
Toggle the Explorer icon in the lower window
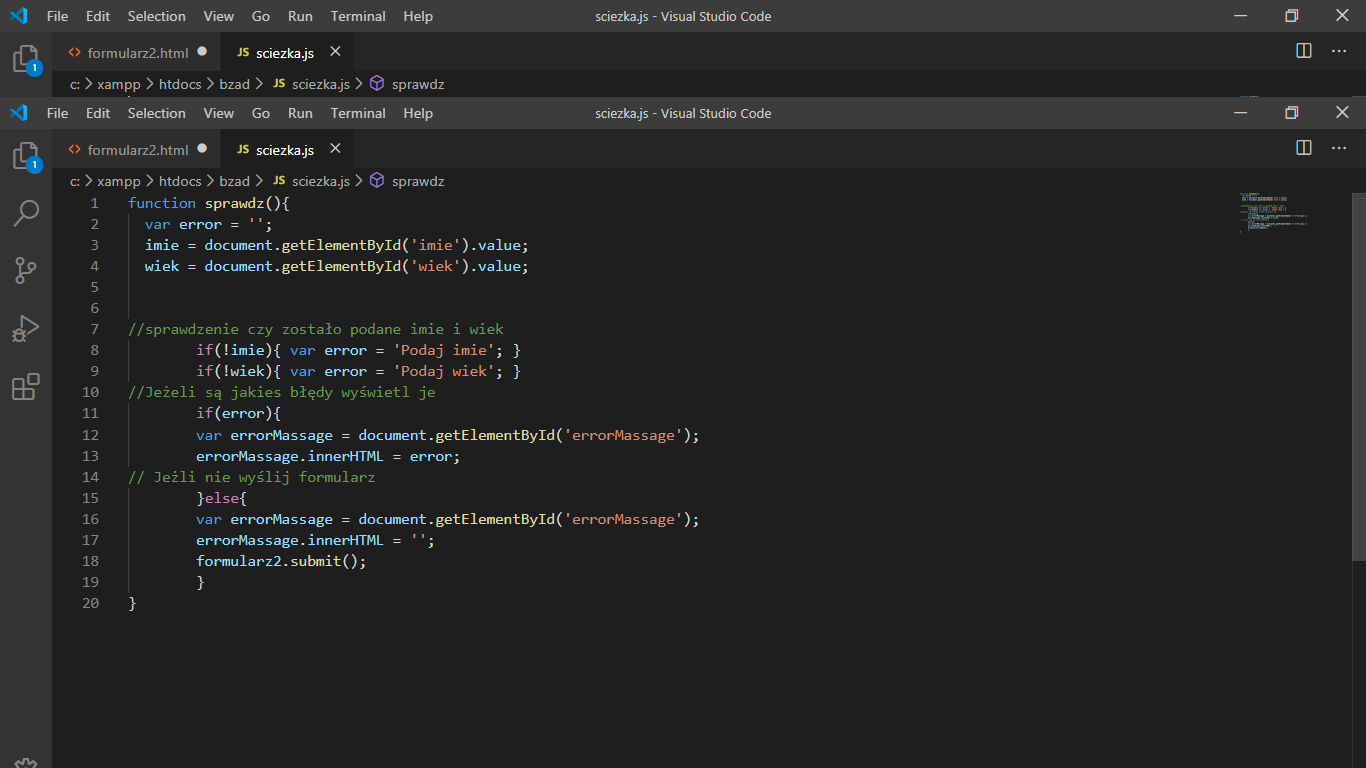[25, 155]
